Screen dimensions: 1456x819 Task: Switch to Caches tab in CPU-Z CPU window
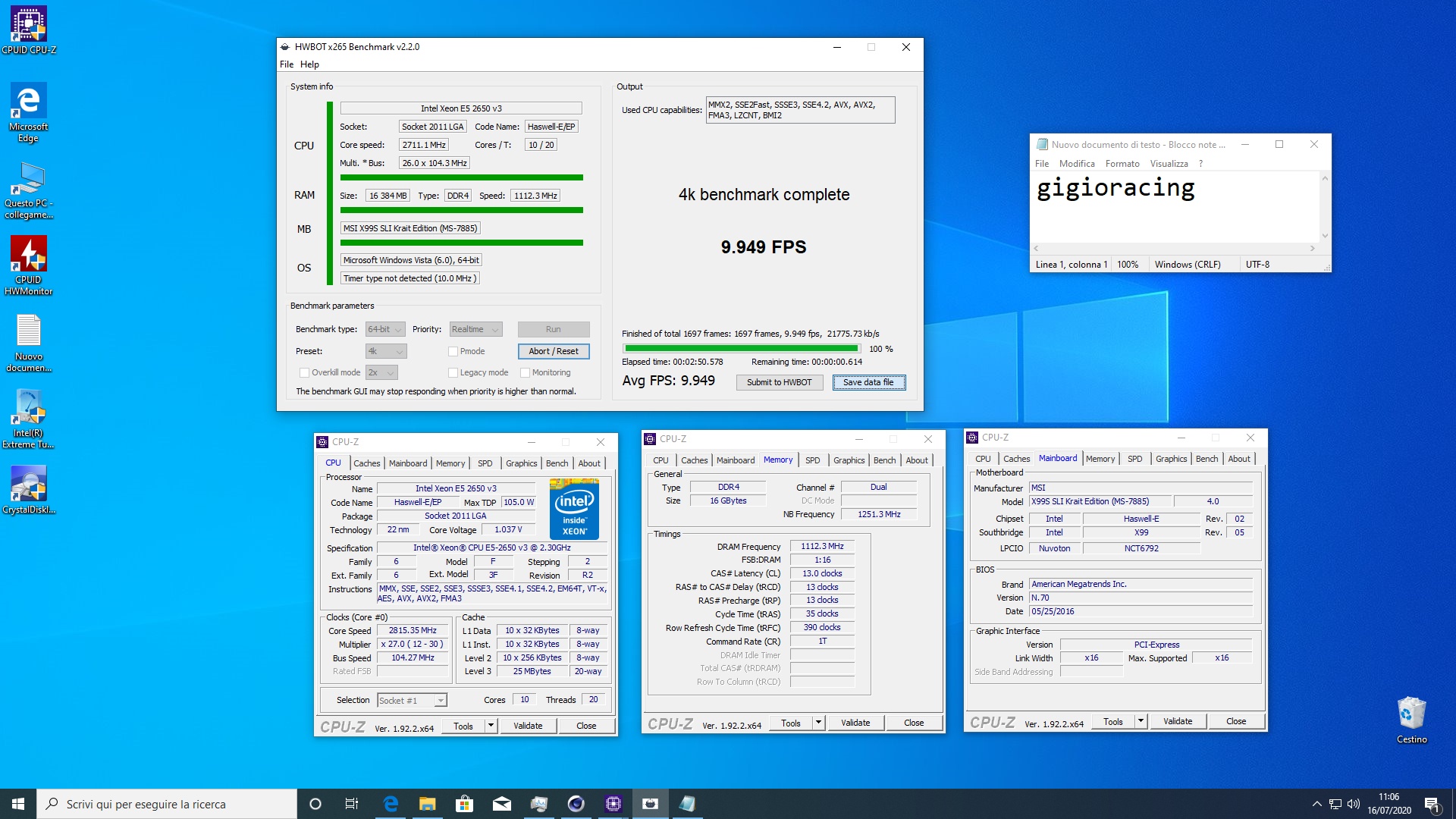pos(366,463)
